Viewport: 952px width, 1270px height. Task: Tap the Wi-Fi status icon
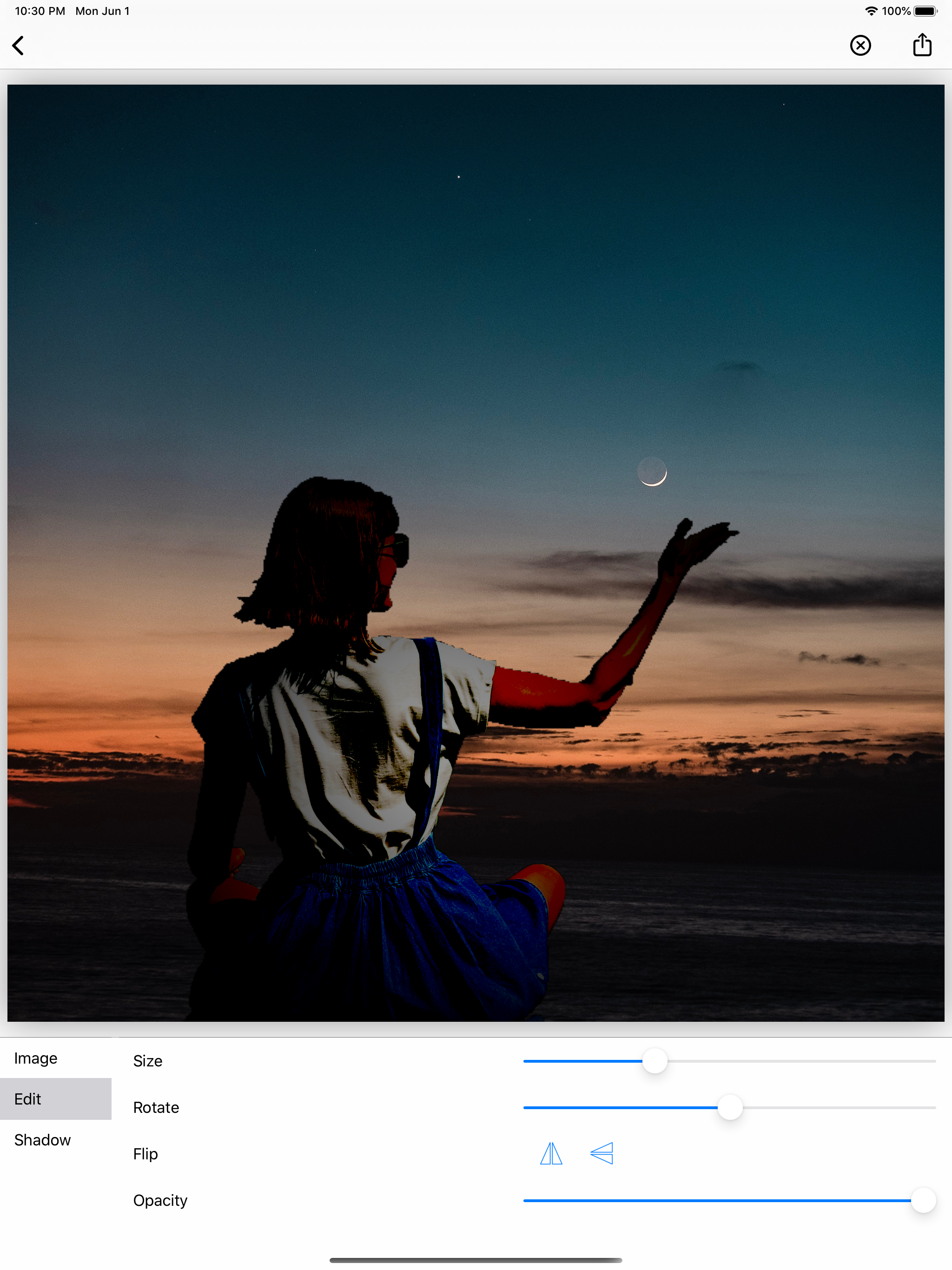click(x=871, y=11)
